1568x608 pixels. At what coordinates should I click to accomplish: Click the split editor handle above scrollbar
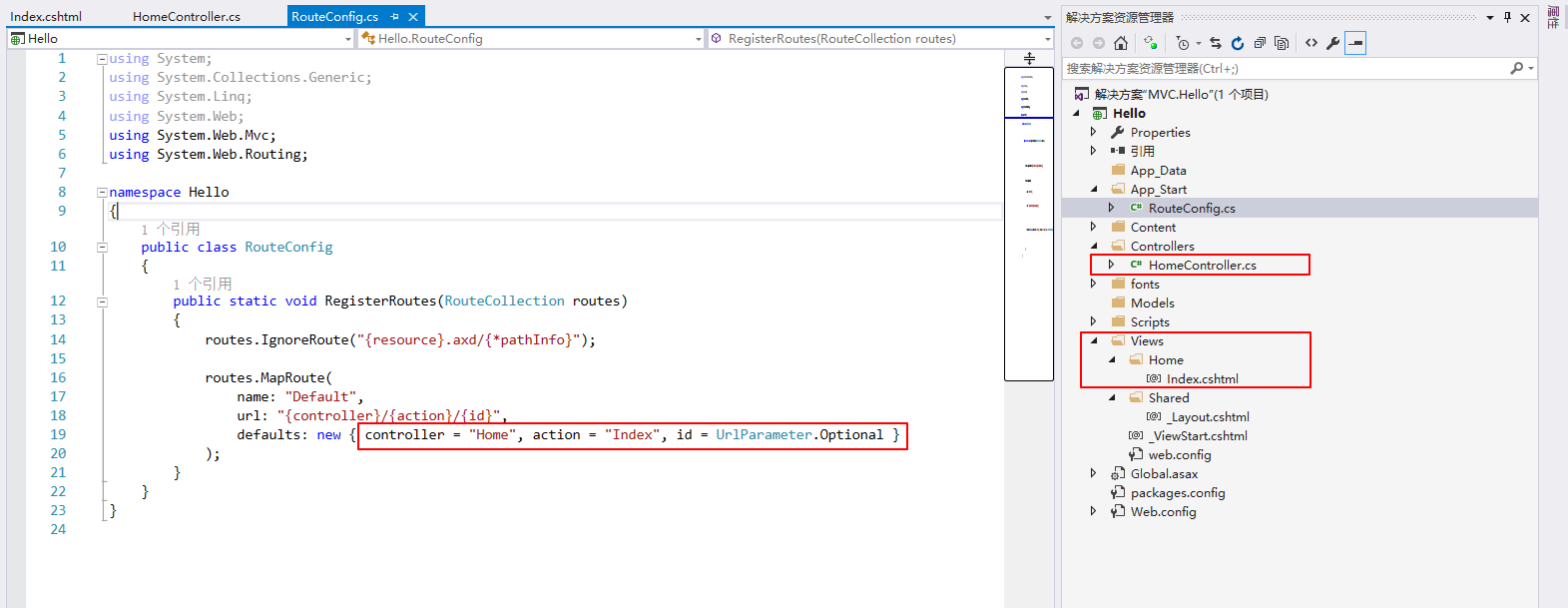coord(1029,59)
